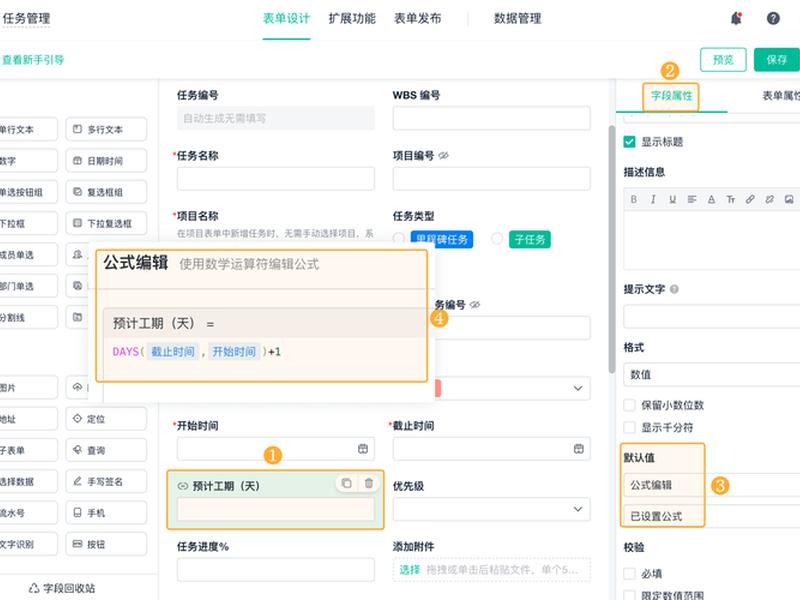Image resolution: width=800 pixels, height=600 pixels.
Task: Select the 子任务 radio option
Action: tap(497, 238)
